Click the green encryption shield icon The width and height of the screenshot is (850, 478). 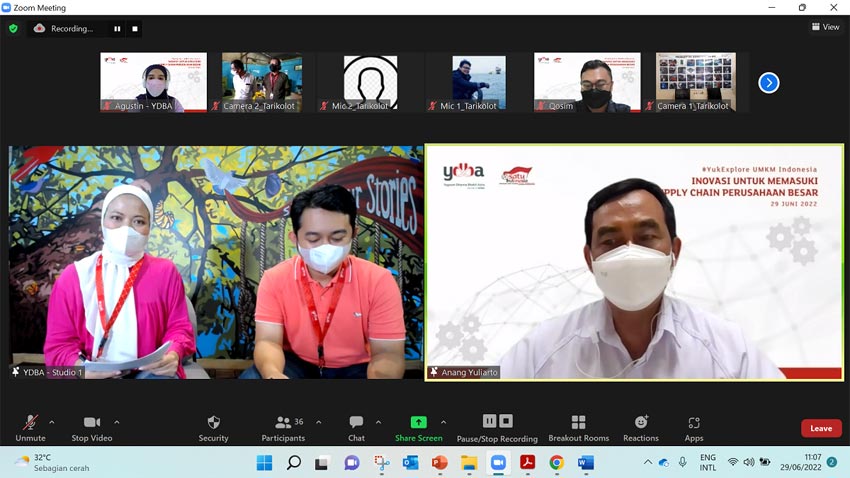[14, 29]
